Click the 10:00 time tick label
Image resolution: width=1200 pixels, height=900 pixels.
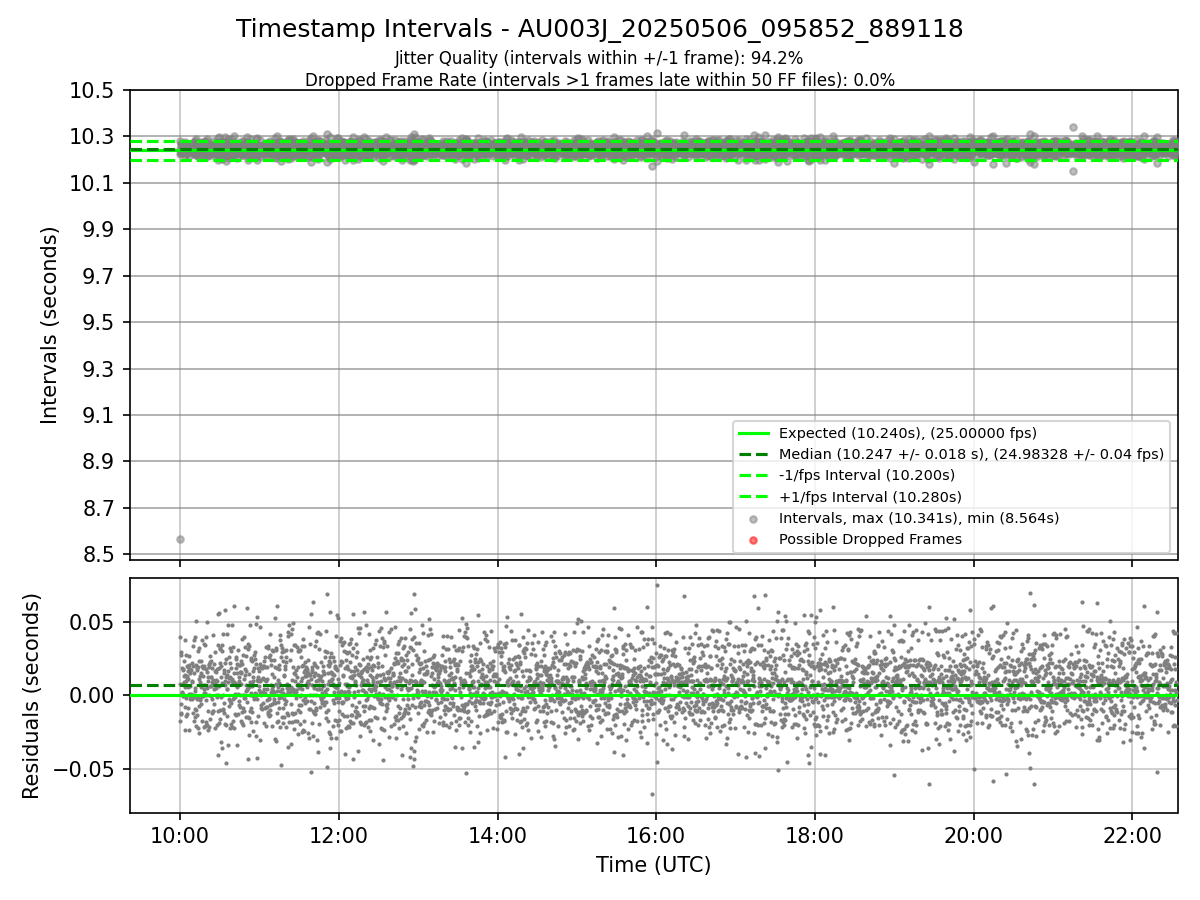[180, 833]
